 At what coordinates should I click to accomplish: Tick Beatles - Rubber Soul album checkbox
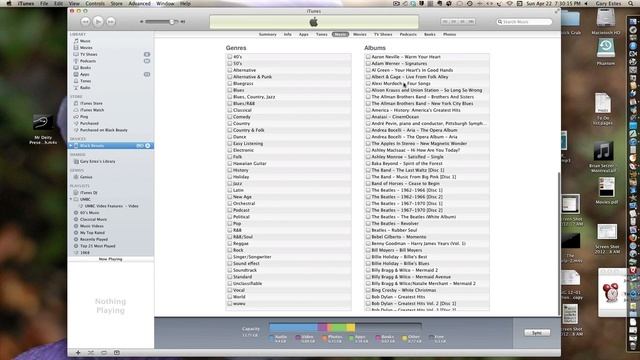pos(368,230)
